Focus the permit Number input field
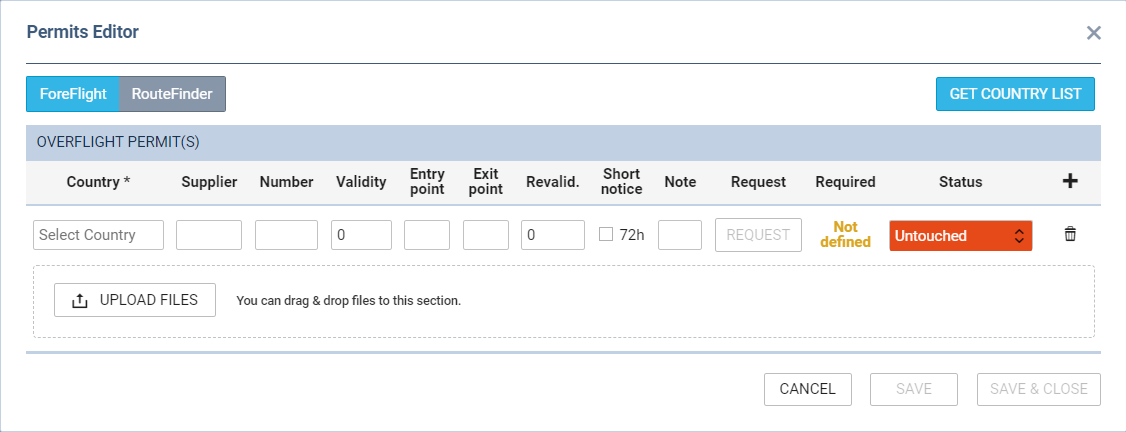The width and height of the screenshot is (1126, 432). click(x=287, y=235)
